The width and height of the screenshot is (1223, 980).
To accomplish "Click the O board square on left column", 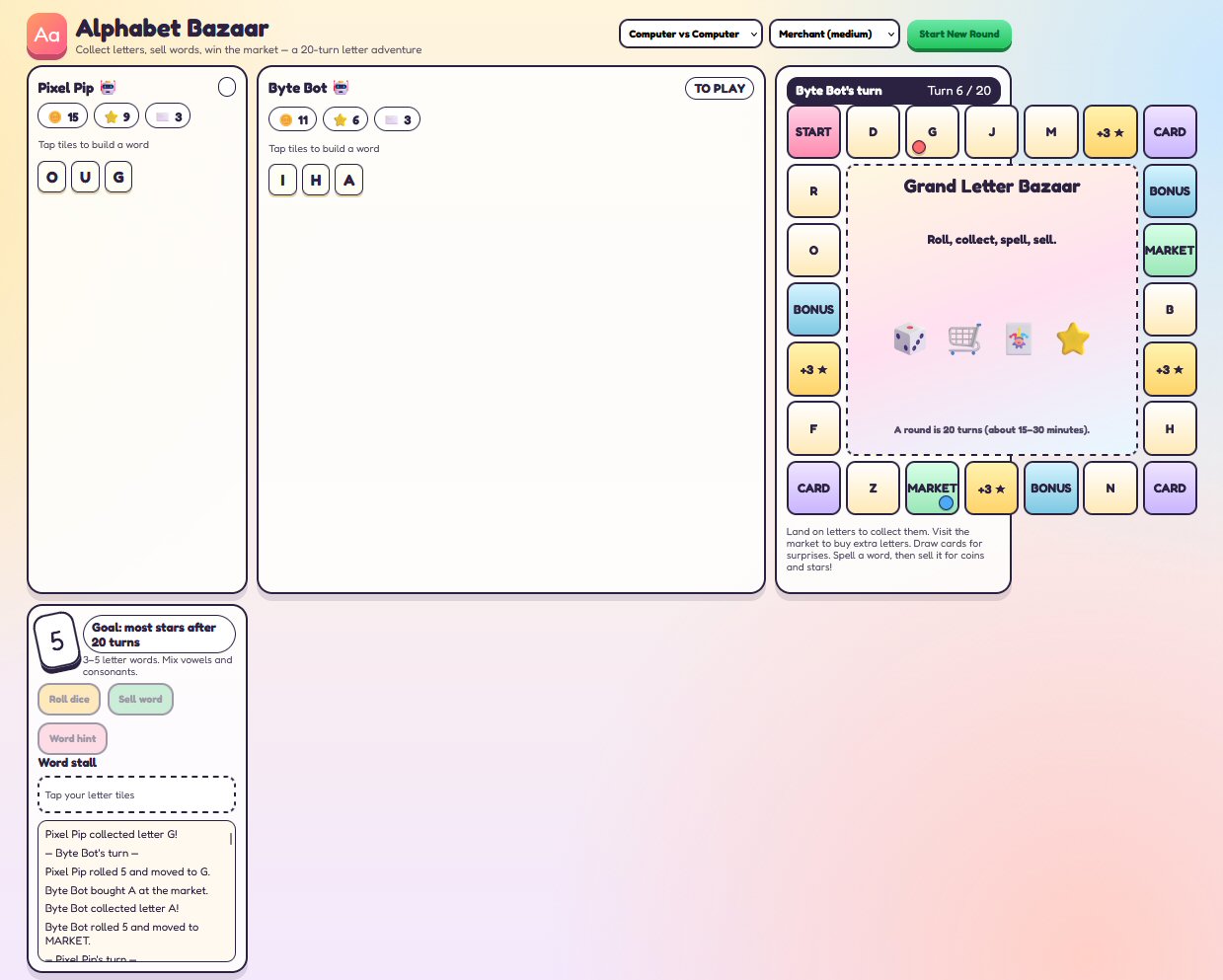I will click(813, 251).
